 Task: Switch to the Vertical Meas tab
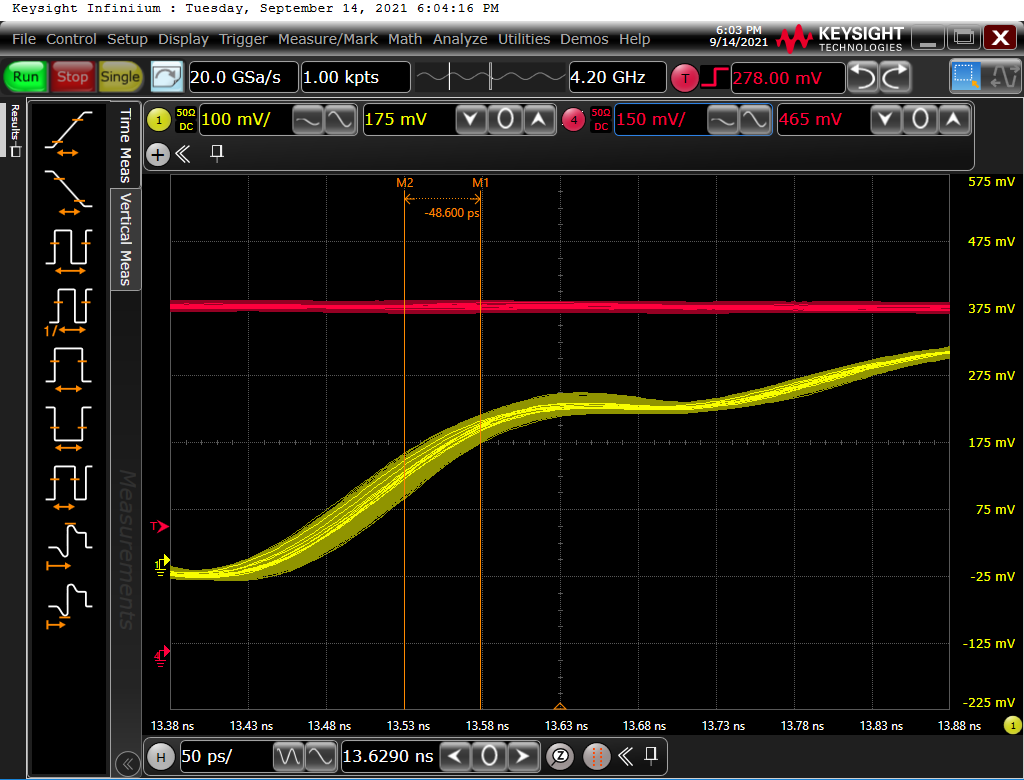(126, 240)
